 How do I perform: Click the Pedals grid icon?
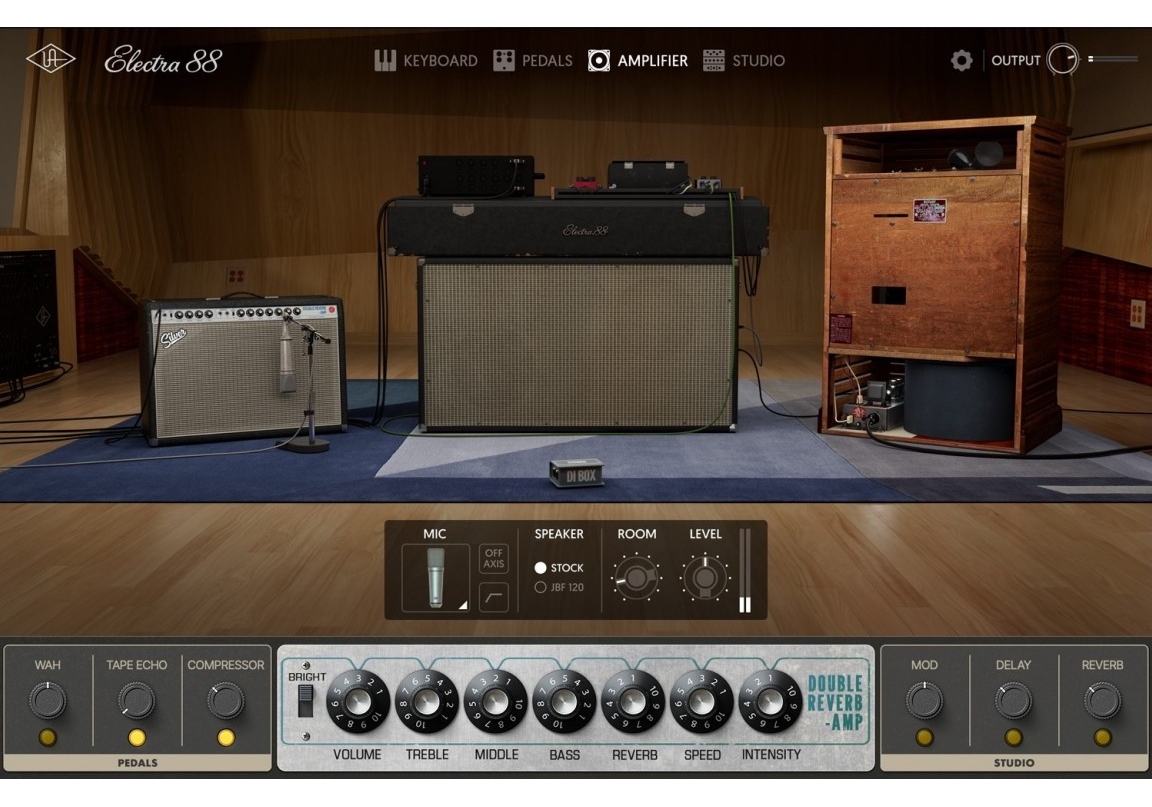coord(503,60)
